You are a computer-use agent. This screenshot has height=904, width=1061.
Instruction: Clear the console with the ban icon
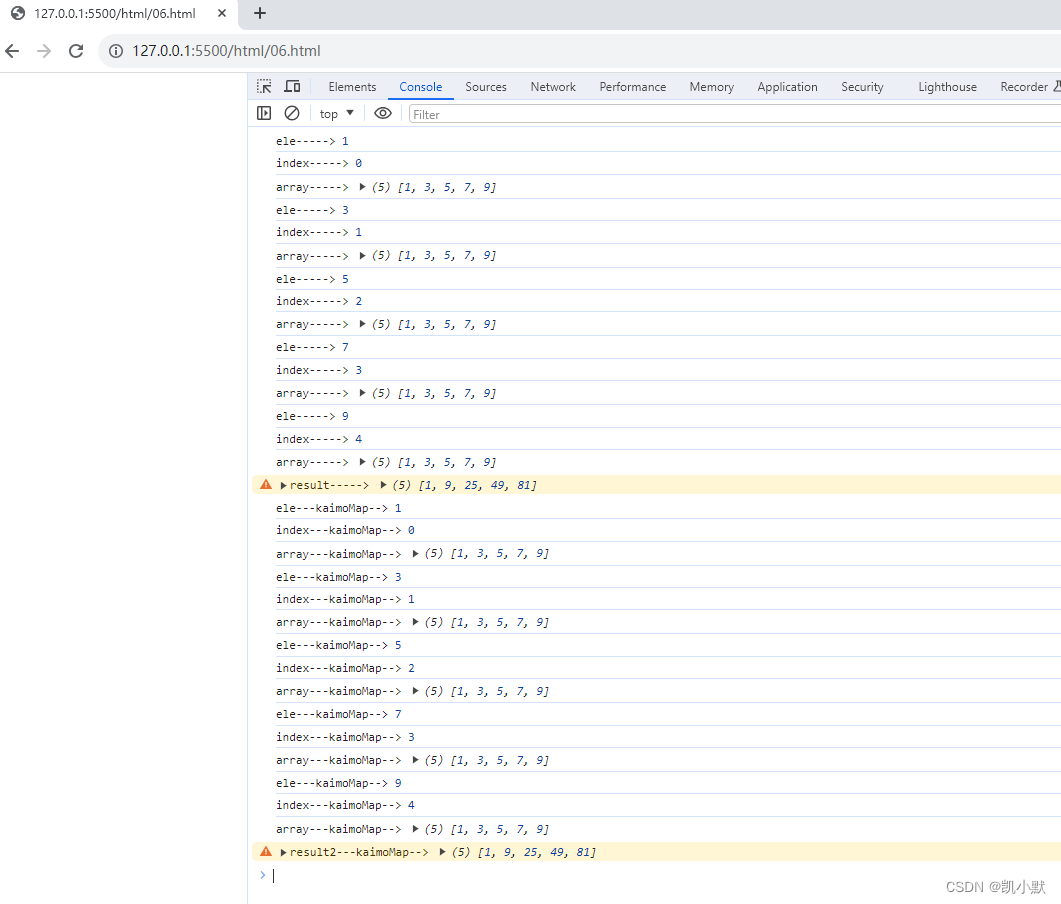(292, 114)
